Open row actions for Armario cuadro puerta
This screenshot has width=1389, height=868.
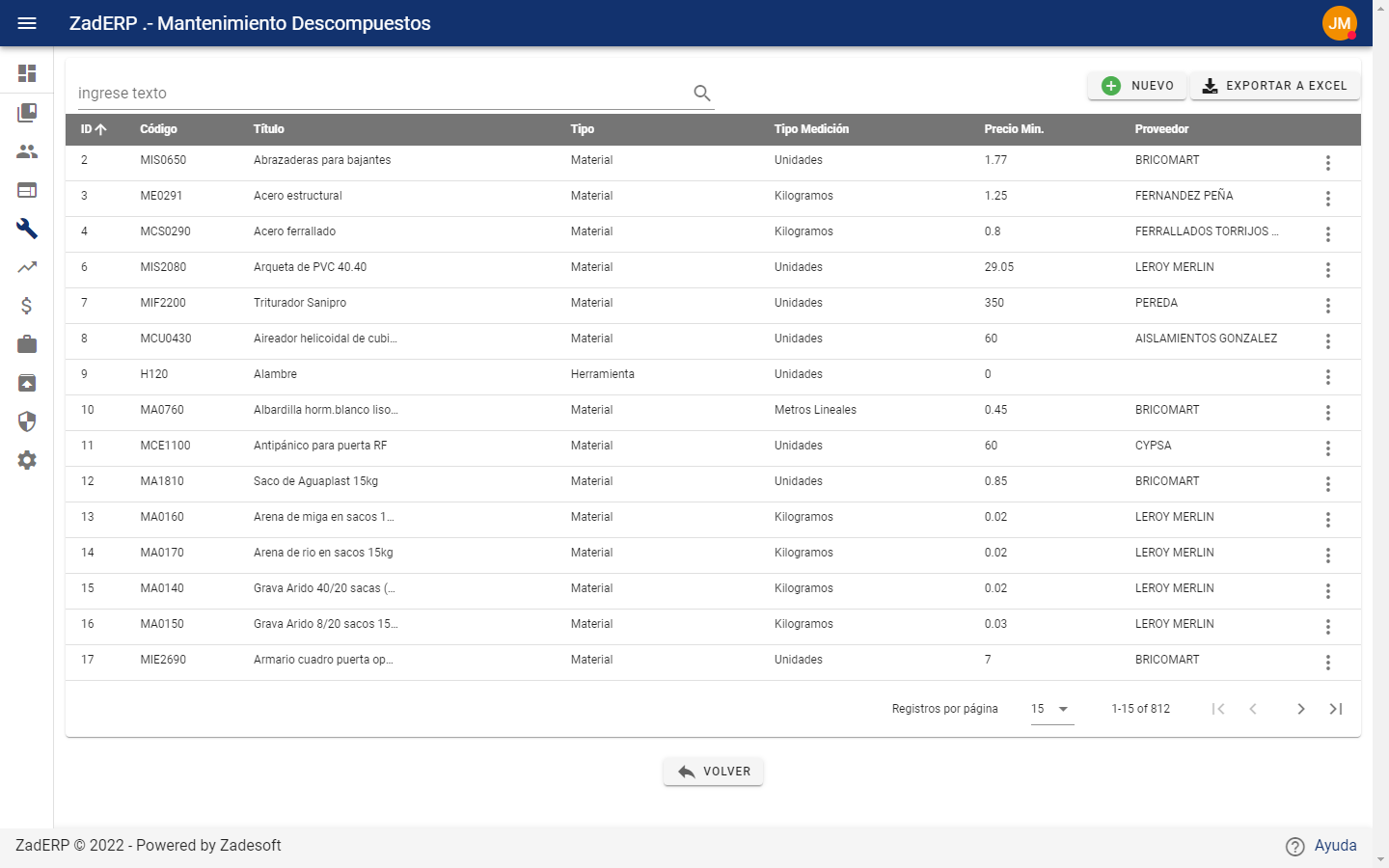click(1328, 663)
